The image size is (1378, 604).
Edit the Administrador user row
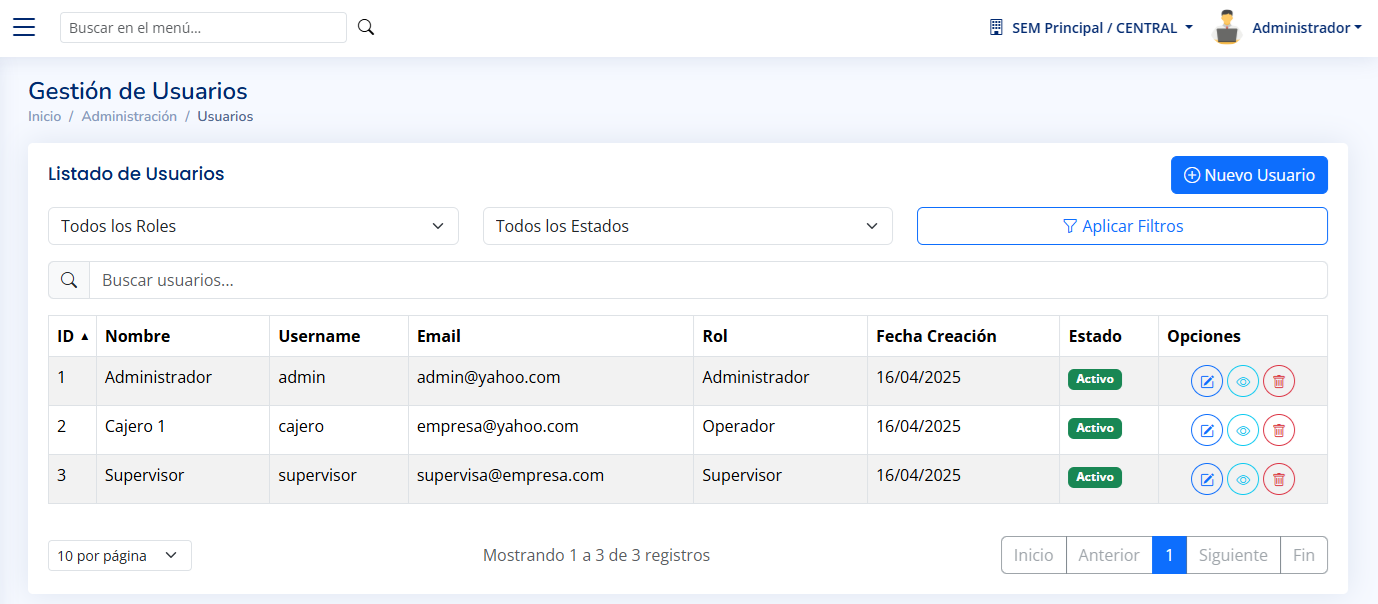click(x=1207, y=381)
